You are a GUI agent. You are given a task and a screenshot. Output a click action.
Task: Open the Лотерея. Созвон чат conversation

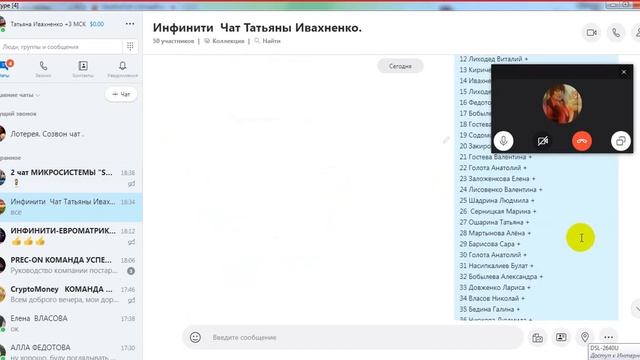pyautogui.click(x=71, y=134)
